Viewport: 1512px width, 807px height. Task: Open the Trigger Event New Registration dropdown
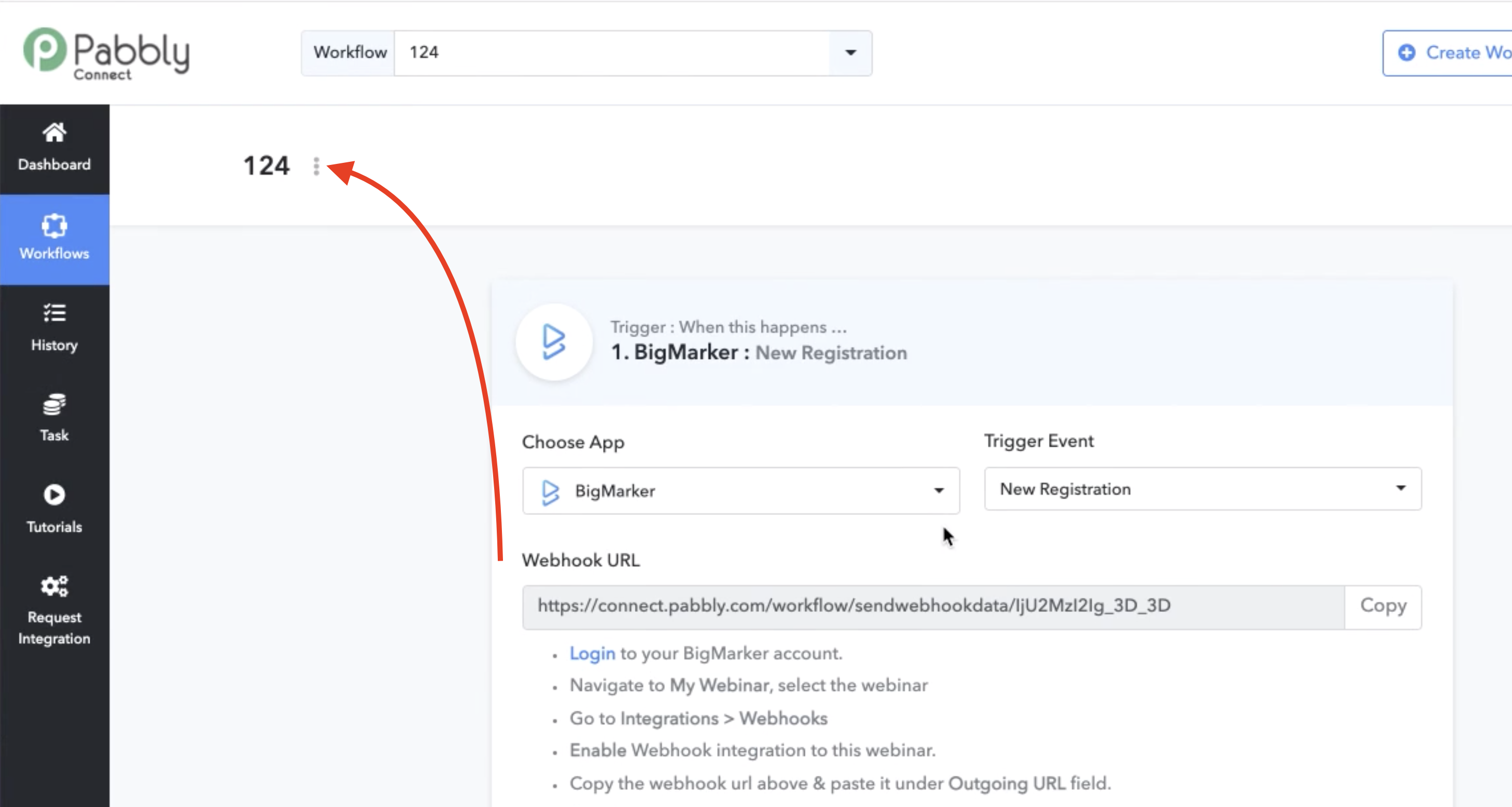point(1202,489)
